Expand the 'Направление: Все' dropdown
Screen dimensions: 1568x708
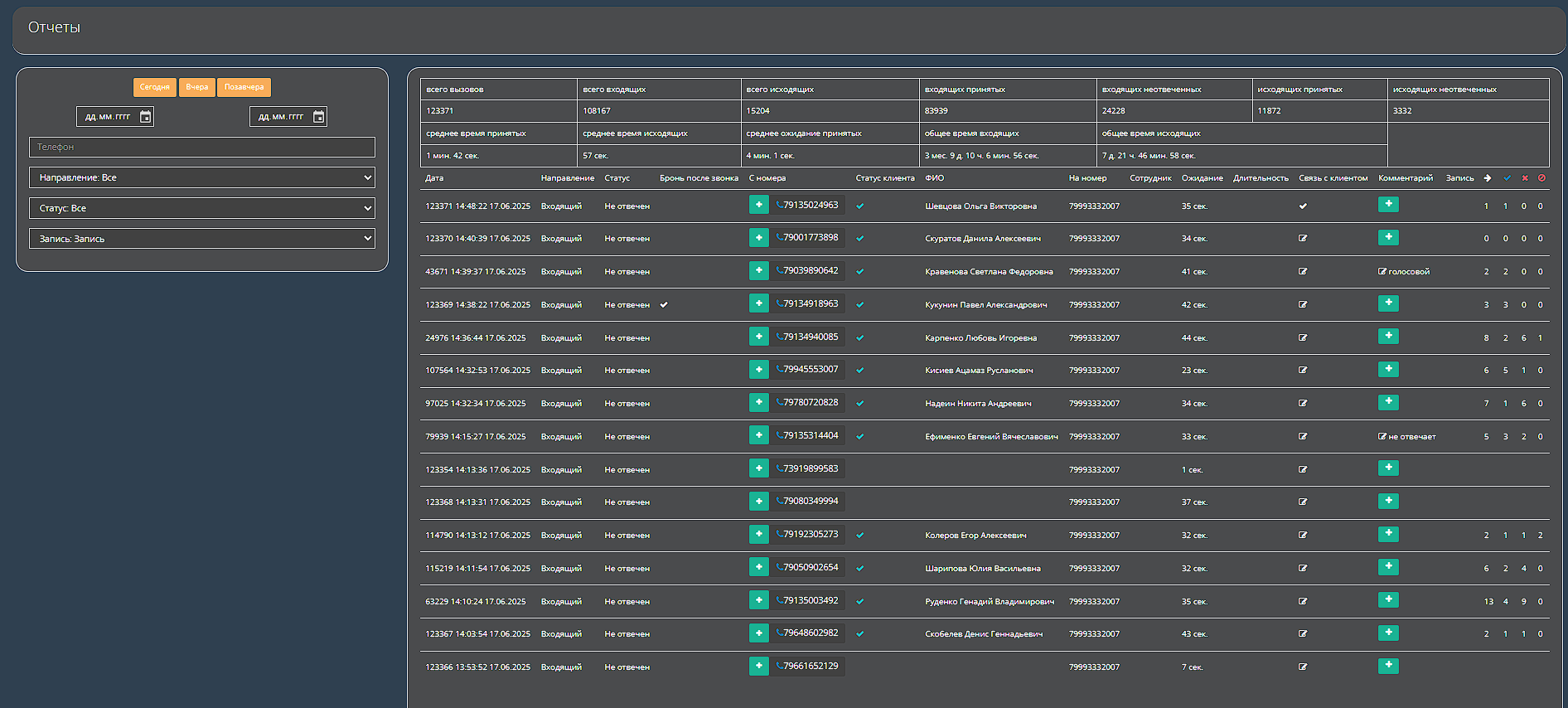pos(202,177)
